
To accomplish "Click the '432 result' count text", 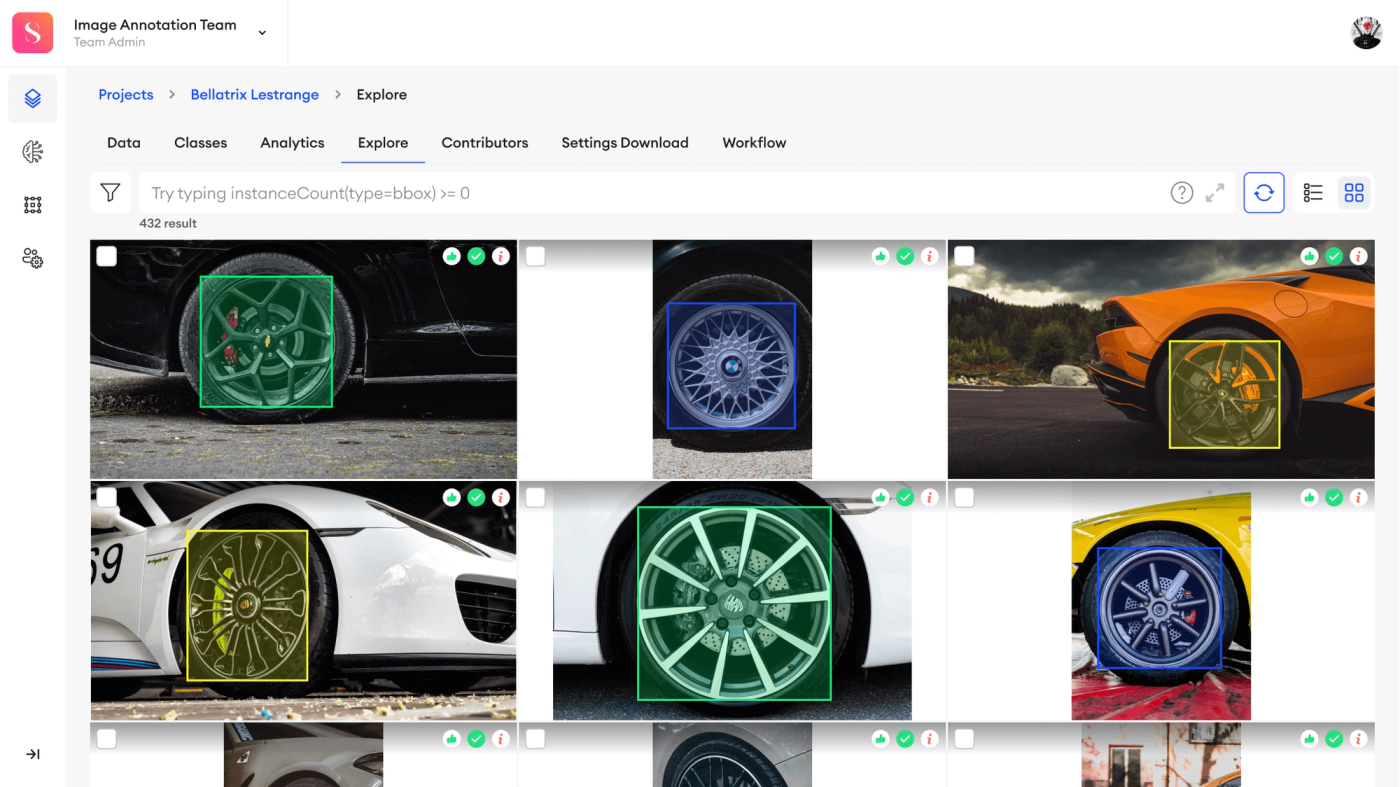I will 168,223.
